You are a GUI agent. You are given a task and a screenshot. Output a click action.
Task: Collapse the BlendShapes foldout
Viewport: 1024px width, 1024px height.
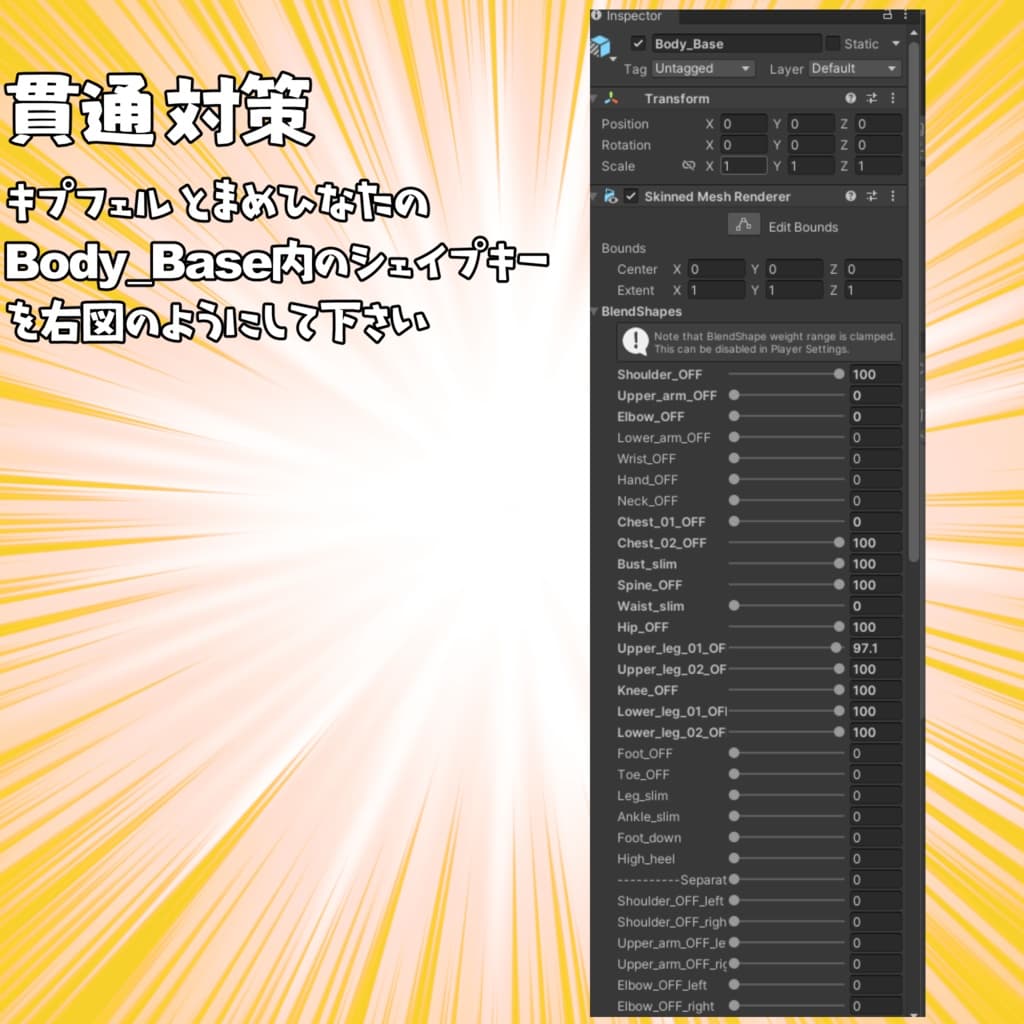tap(597, 311)
